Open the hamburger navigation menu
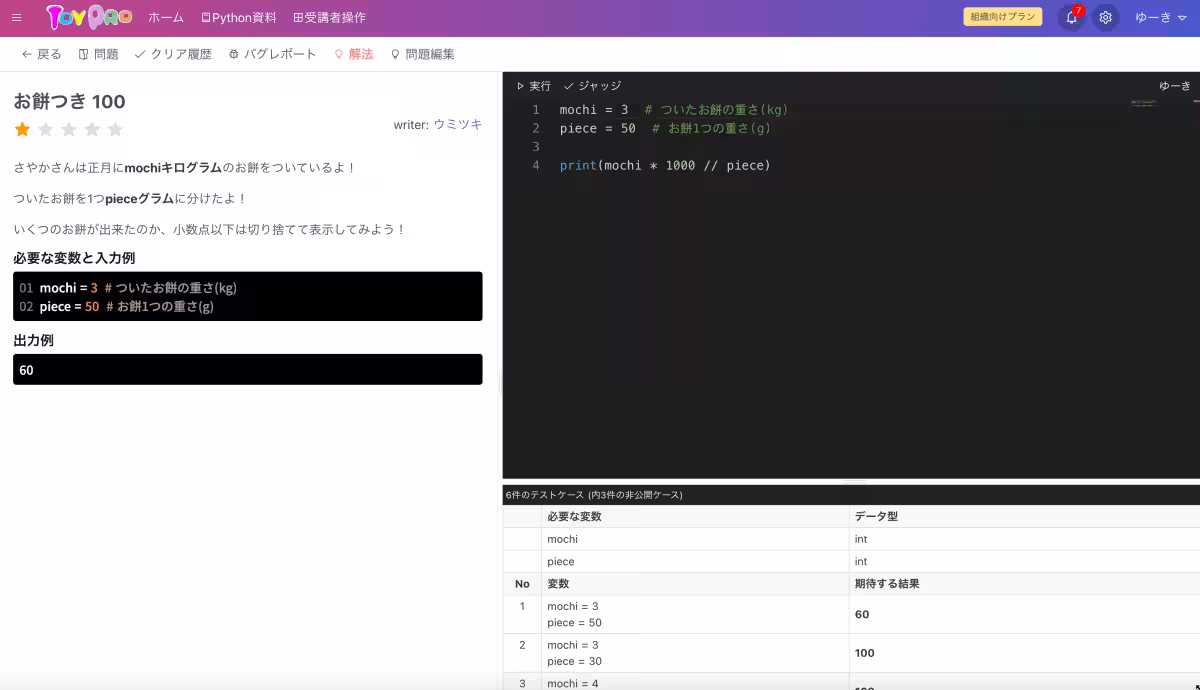The width and height of the screenshot is (1200, 690). 16,17
